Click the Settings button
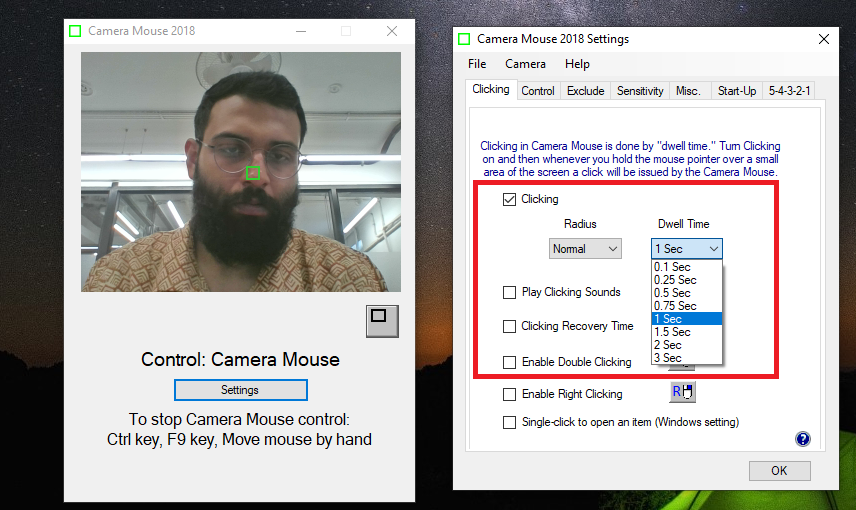This screenshot has height=510, width=856. (x=241, y=390)
